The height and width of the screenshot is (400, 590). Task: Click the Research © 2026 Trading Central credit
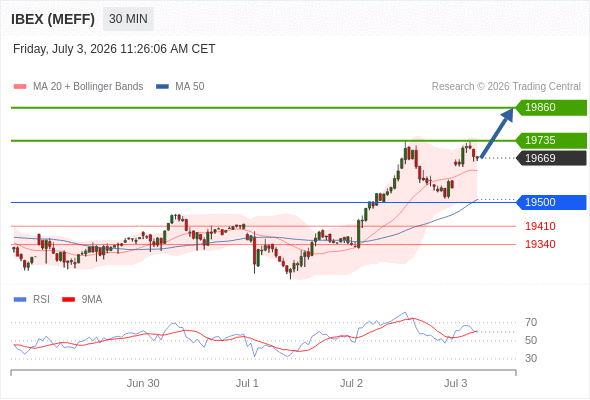point(506,87)
